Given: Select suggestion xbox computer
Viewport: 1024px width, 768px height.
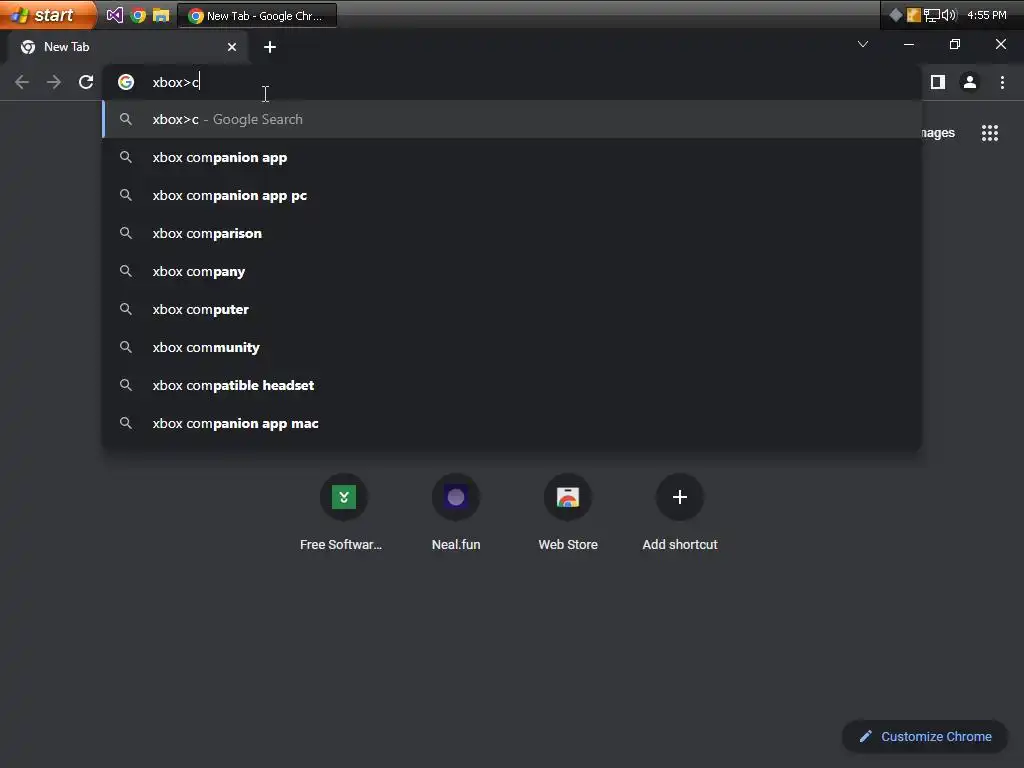Looking at the screenshot, I should coord(512,309).
